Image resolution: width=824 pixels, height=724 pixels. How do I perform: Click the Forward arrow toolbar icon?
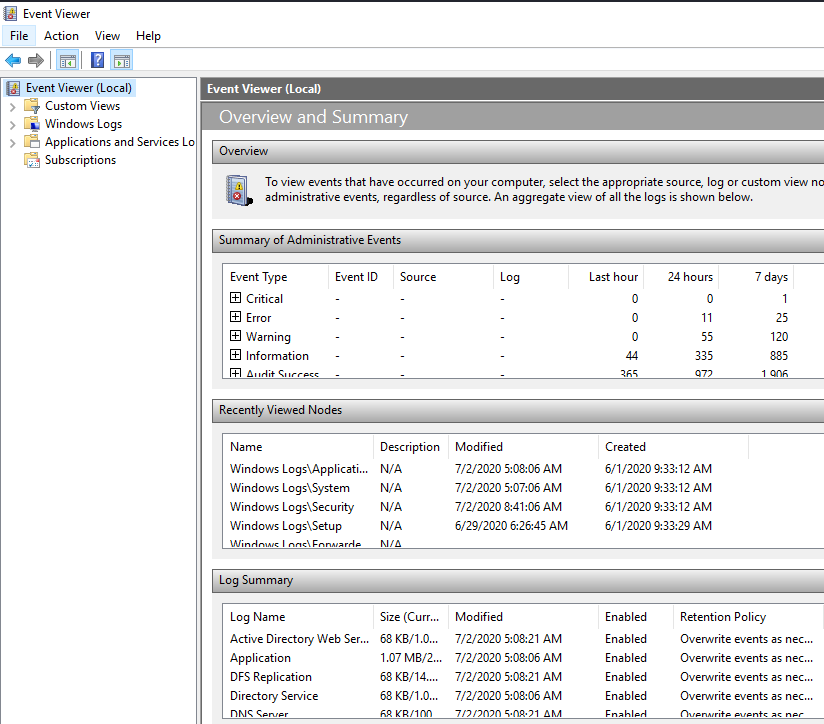(36, 60)
